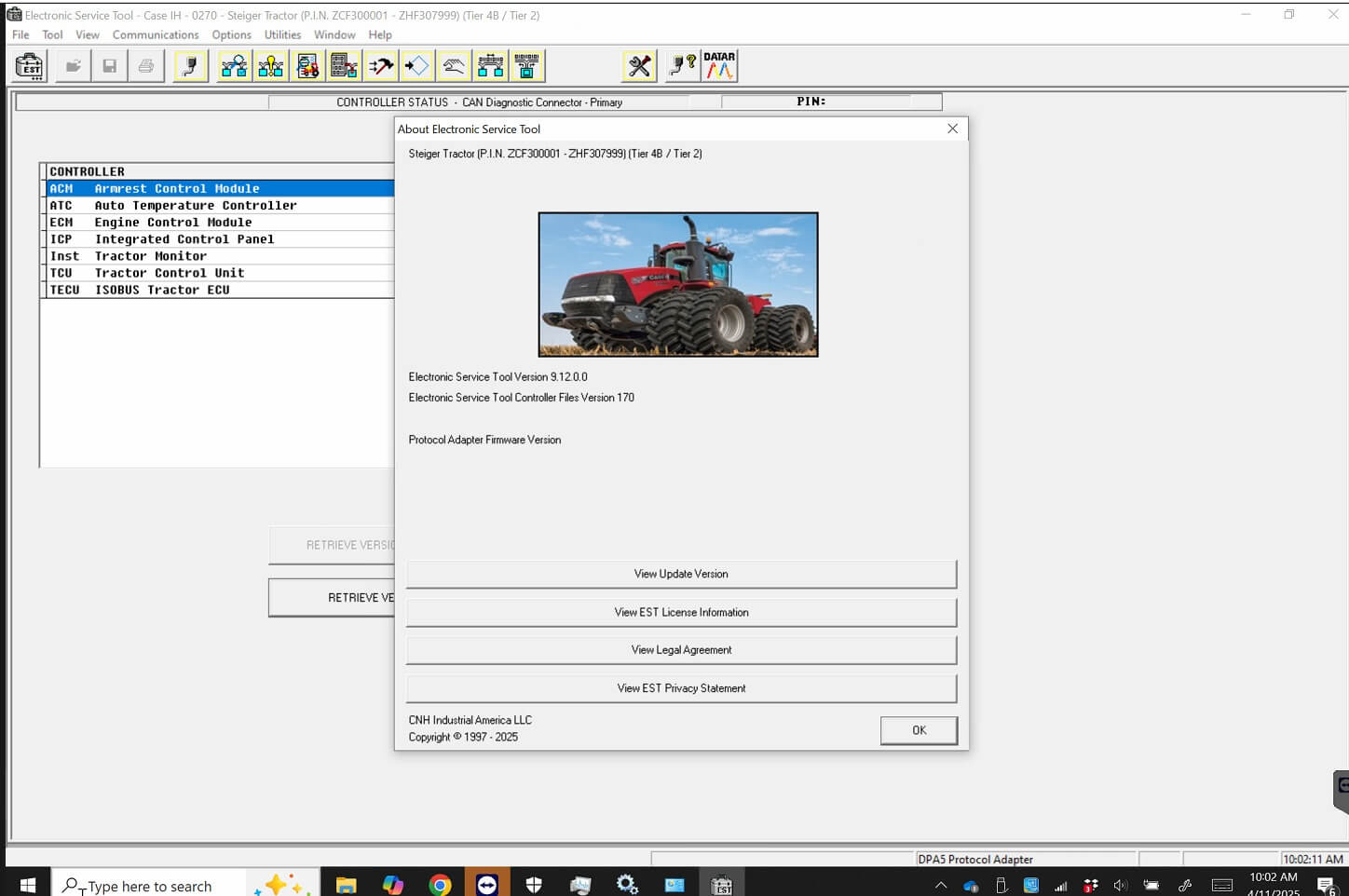
Task: Click the Steiger tractor image
Action: [678, 284]
